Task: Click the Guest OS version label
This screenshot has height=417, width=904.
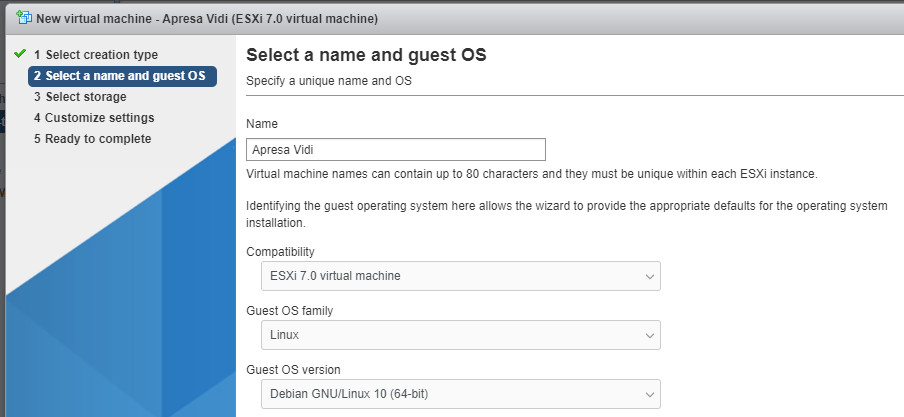Action: click(x=293, y=370)
